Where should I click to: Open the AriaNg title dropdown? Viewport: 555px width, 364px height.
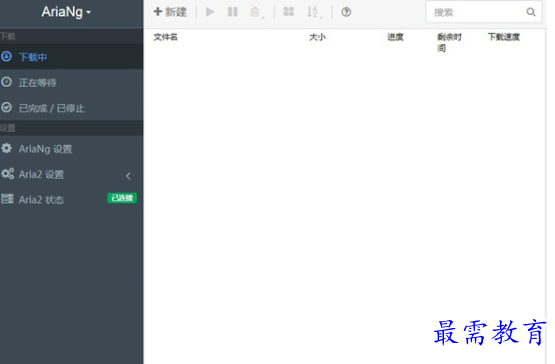(x=66, y=12)
